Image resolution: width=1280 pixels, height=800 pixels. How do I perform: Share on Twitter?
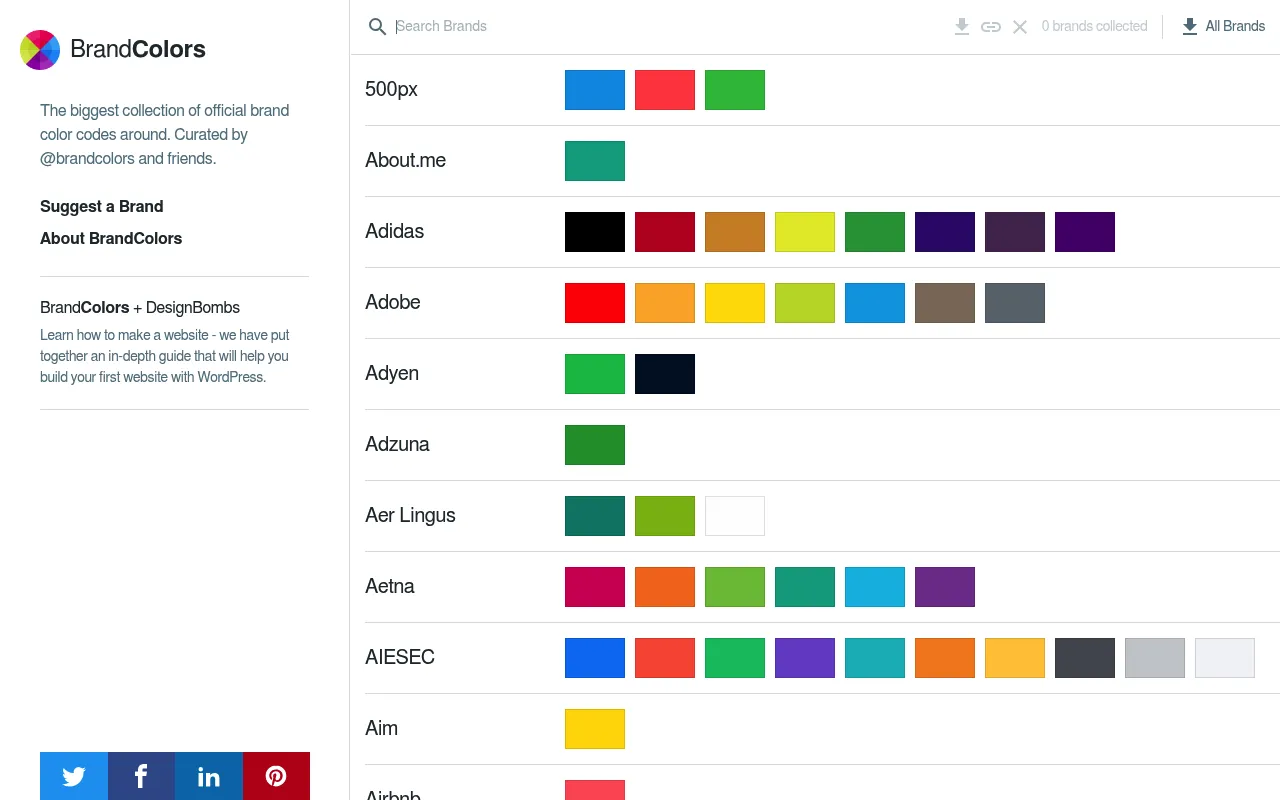coord(74,776)
